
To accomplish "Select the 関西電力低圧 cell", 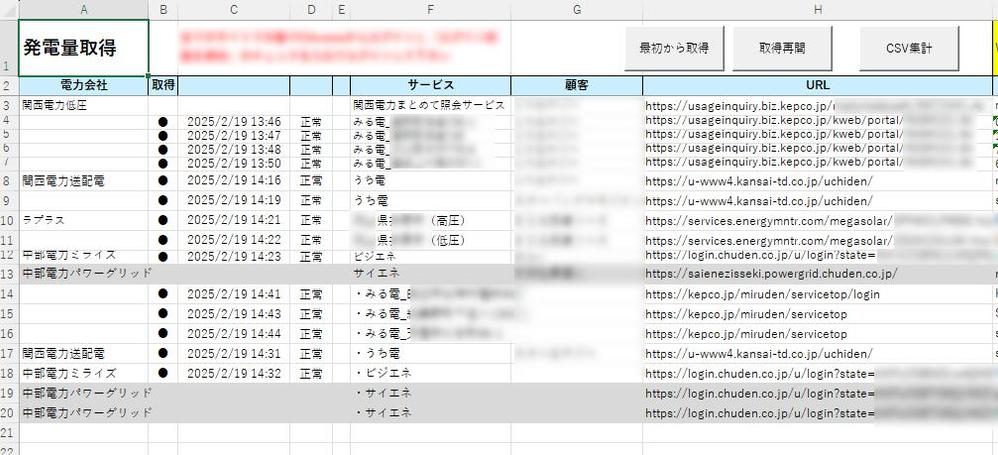I will [x=84, y=105].
